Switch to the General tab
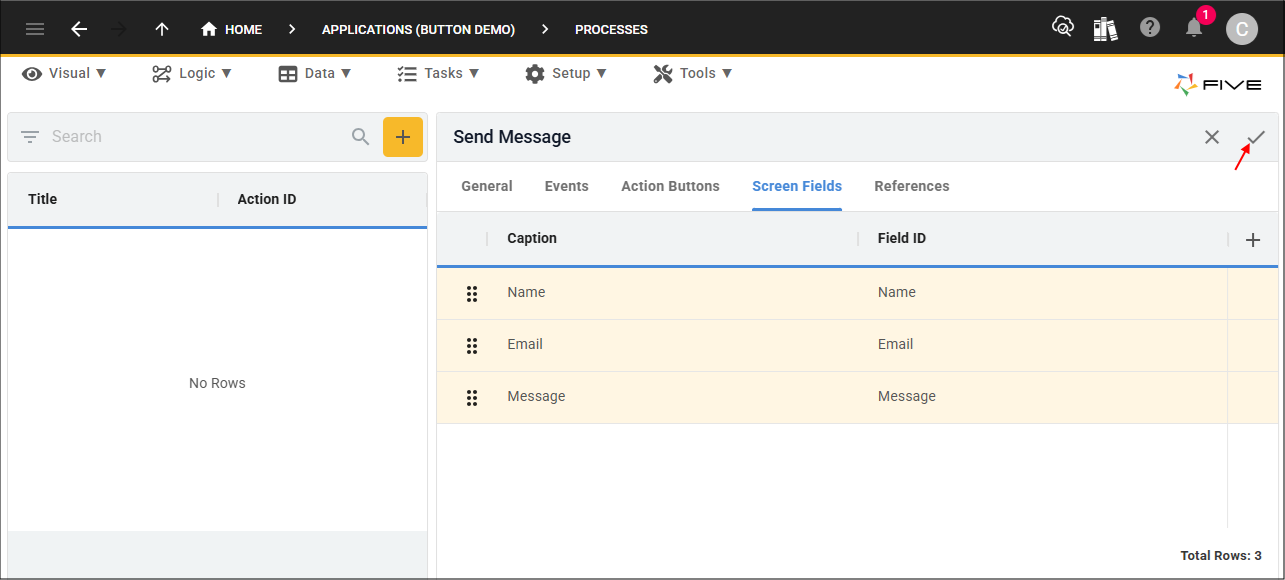The image size is (1285, 580). pos(487,186)
